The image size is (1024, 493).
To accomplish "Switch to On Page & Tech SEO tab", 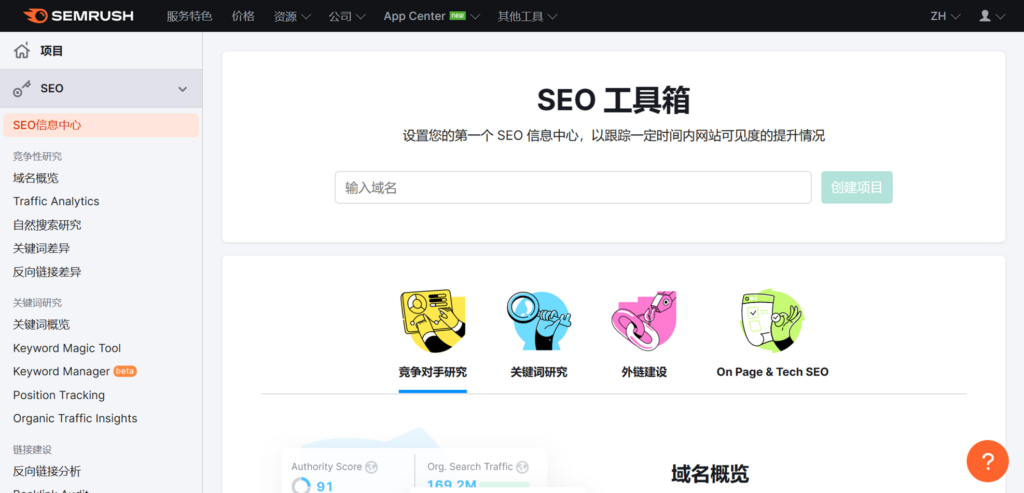I will pos(773,372).
